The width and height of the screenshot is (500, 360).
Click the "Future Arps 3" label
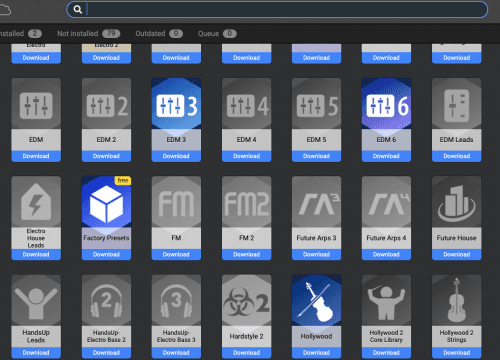click(x=317, y=238)
